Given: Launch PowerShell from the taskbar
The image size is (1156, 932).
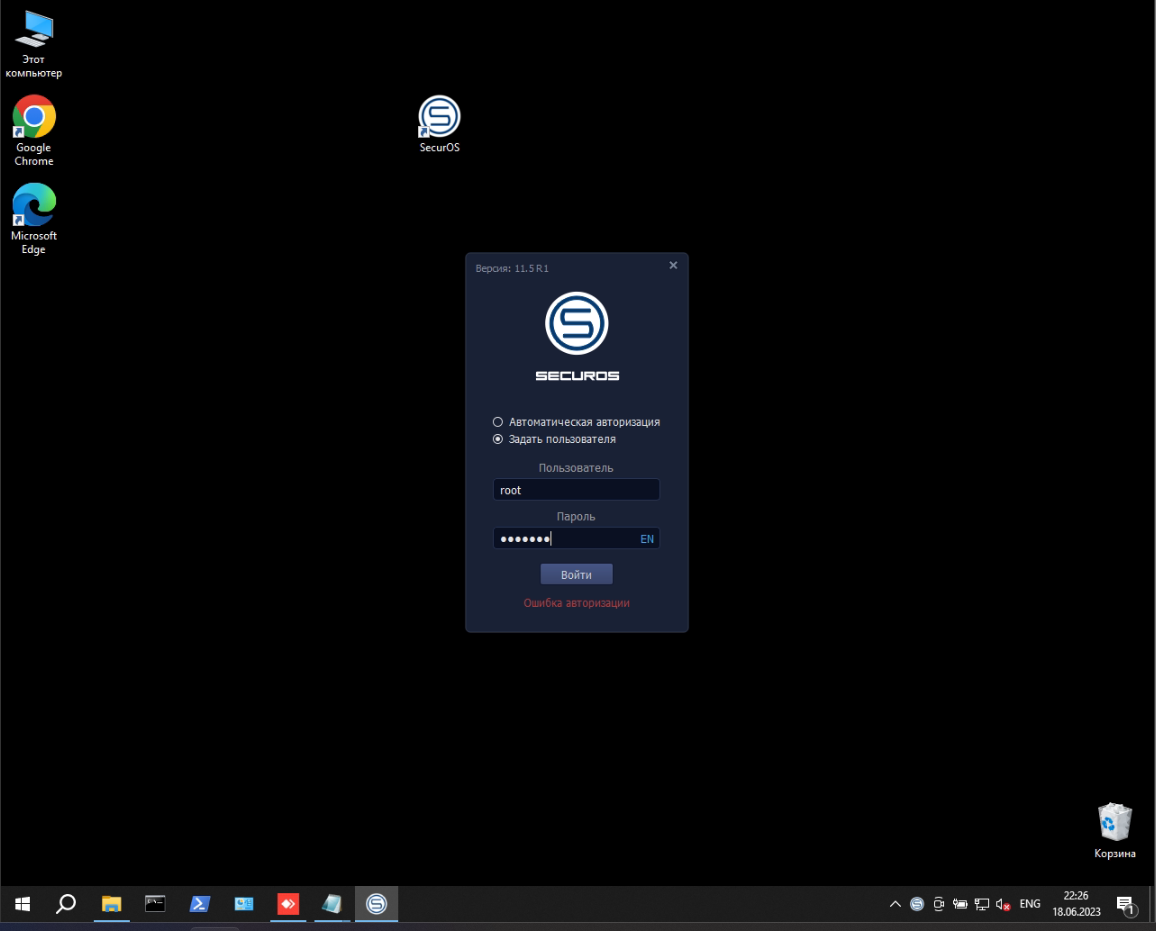Looking at the screenshot, I should tap(200, 904).
